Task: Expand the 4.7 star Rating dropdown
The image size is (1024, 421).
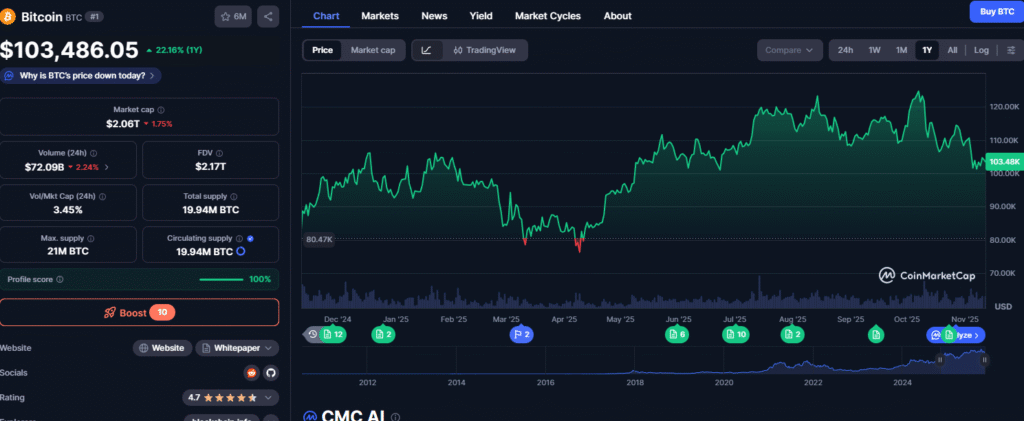Action: pyautogui.click(x=231, y=397)
